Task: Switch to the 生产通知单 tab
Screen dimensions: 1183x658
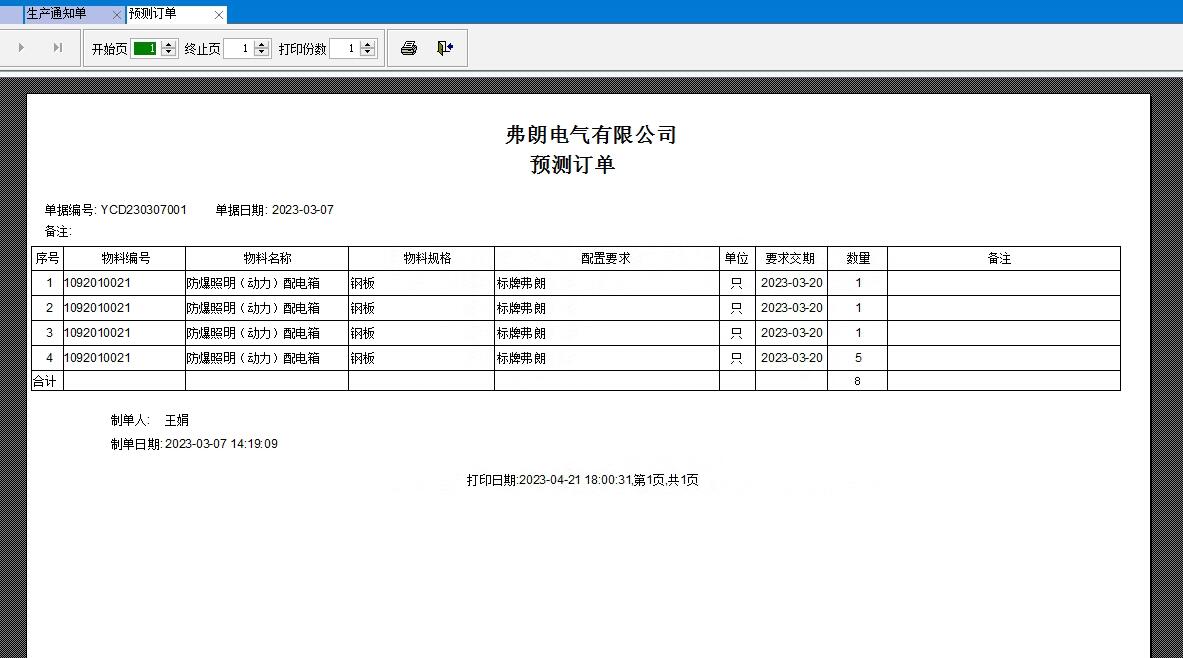Action: (x=56, y=14)
